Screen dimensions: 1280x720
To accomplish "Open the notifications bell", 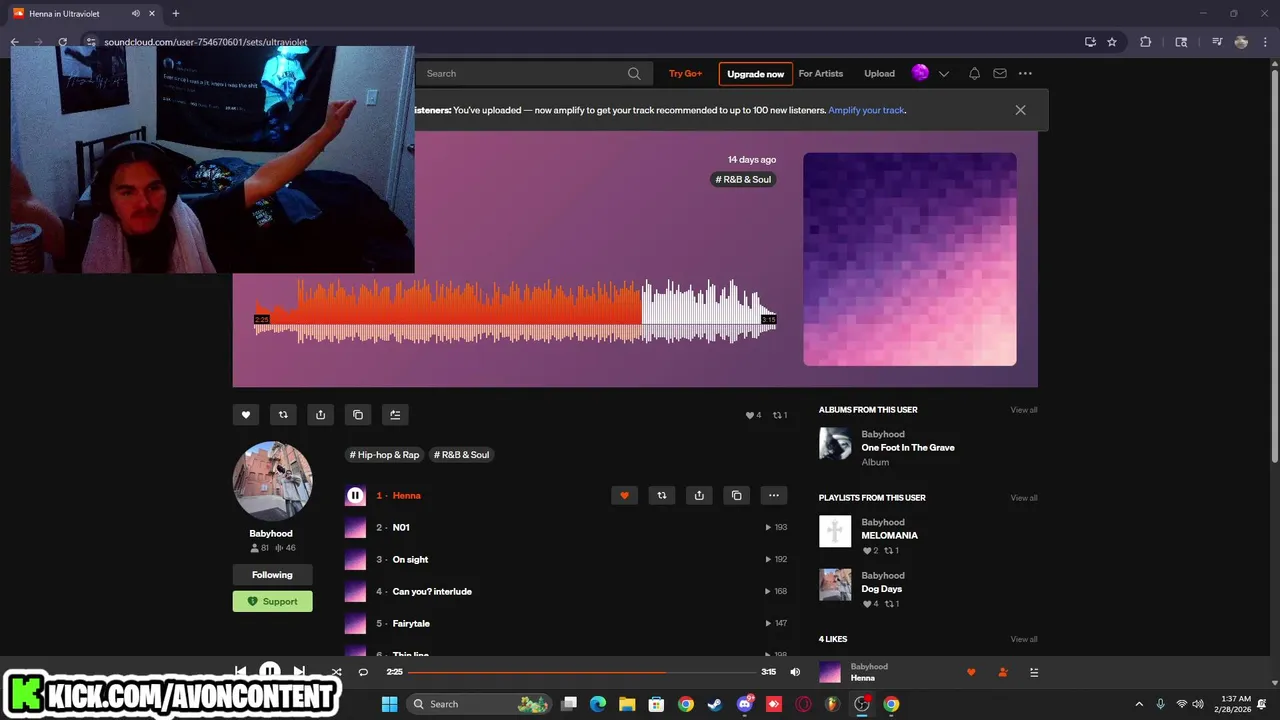I will (974, 73).
